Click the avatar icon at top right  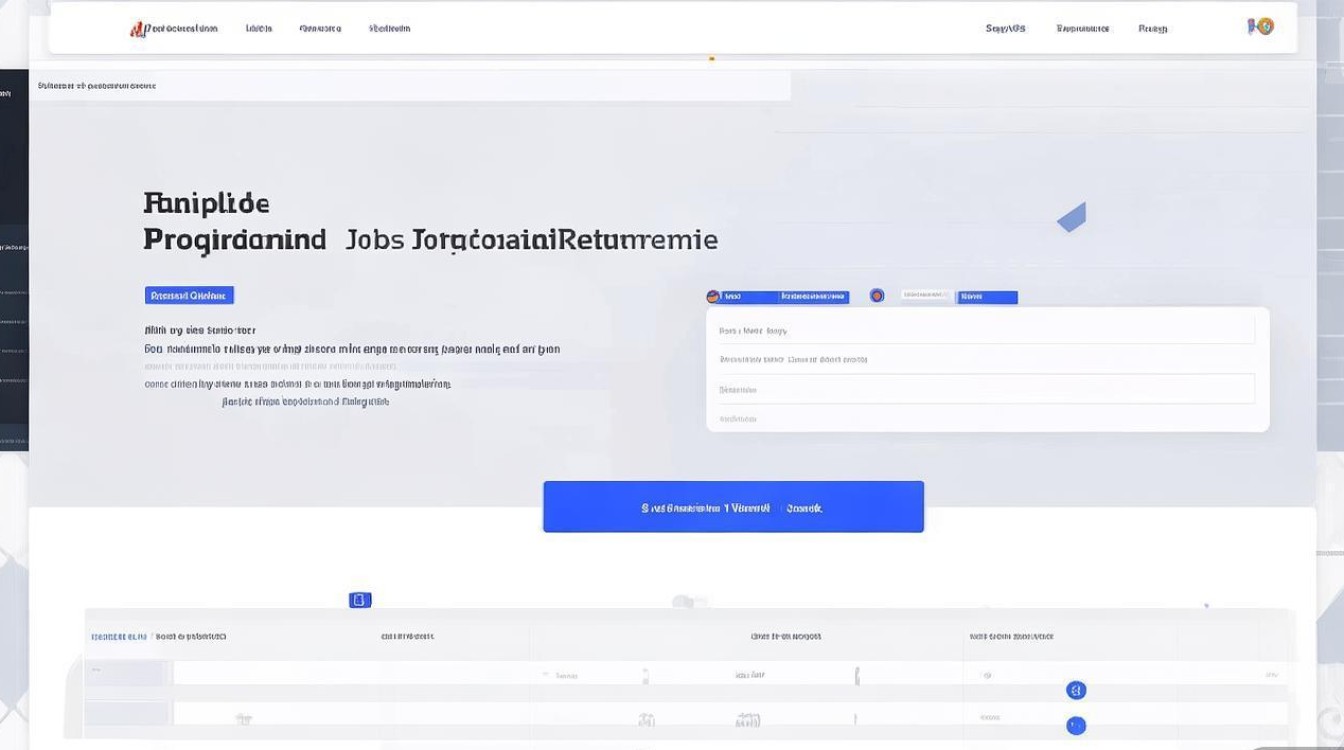point(1262,27)
